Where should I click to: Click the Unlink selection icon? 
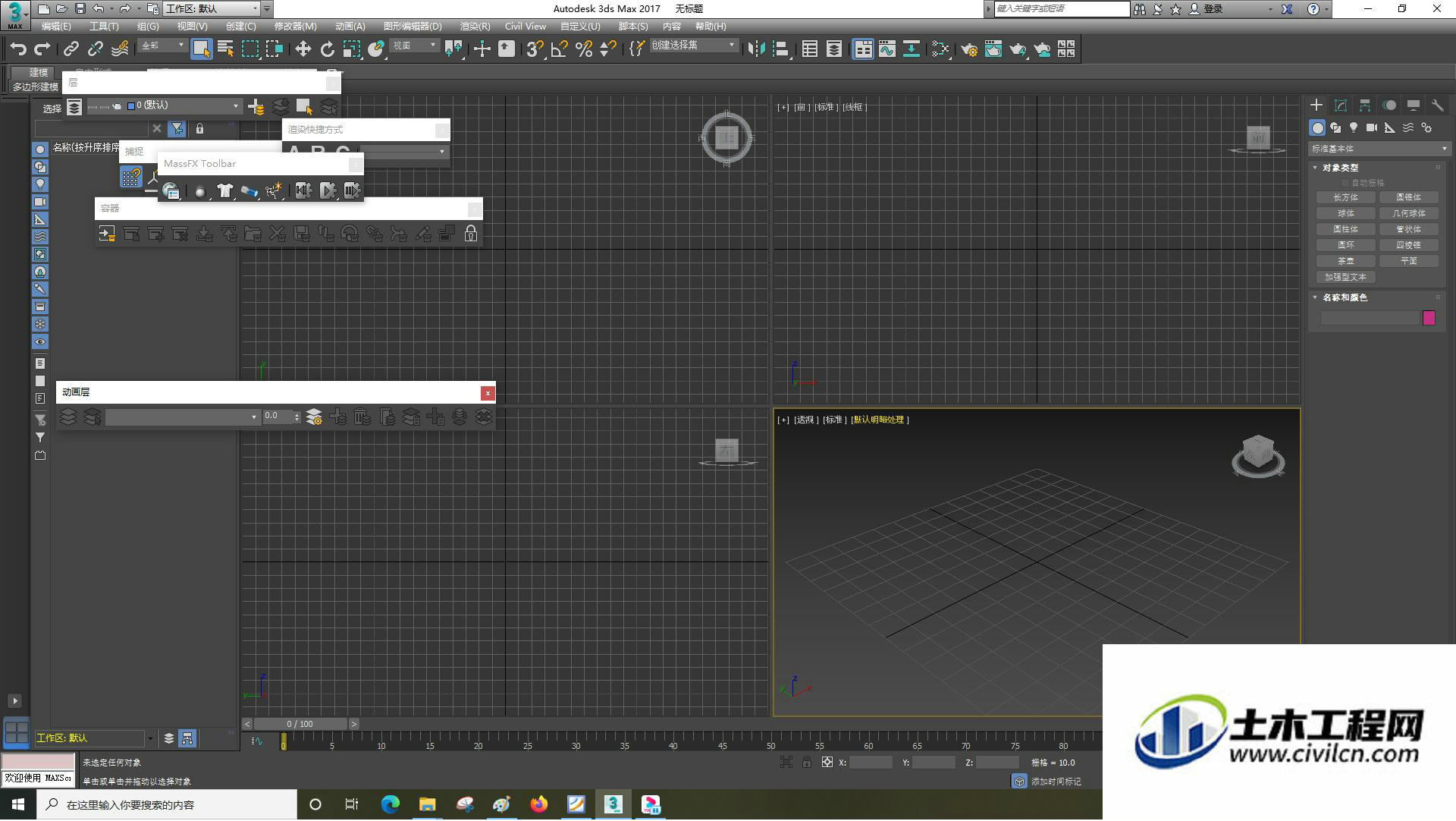(x=95, y=49)
